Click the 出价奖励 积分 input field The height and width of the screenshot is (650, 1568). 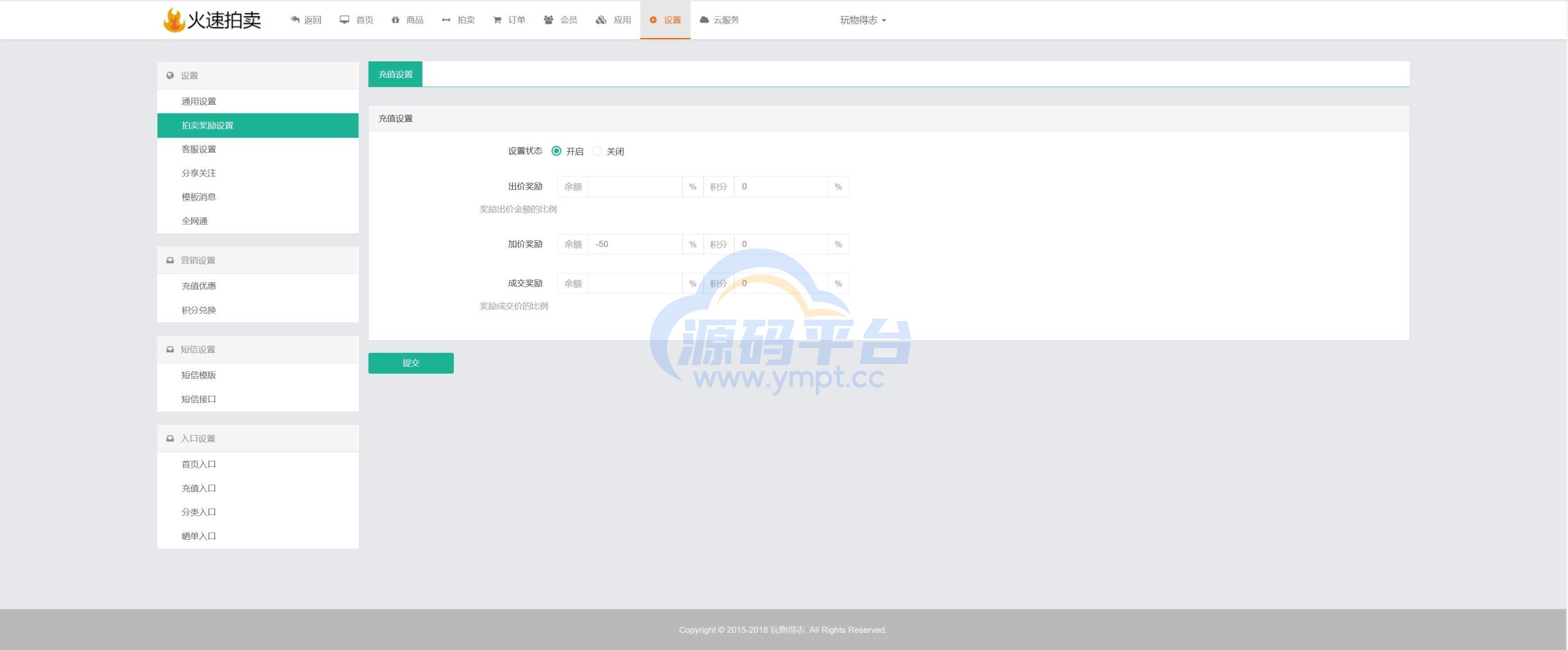coord(781,187)
